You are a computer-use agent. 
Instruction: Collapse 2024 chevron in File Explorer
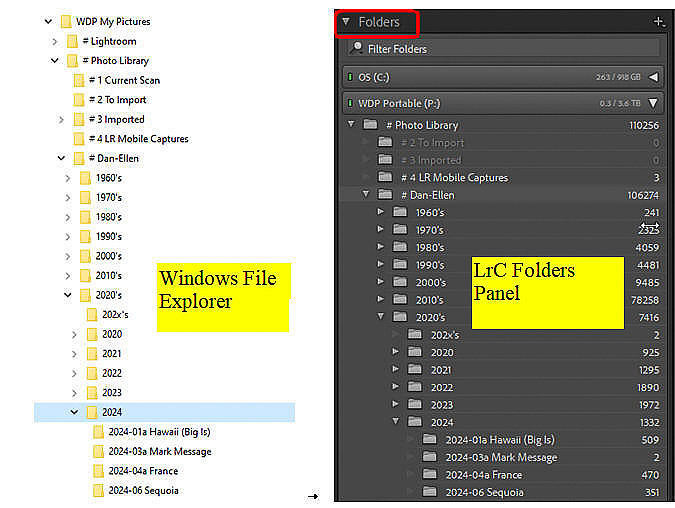pos(74,412)
